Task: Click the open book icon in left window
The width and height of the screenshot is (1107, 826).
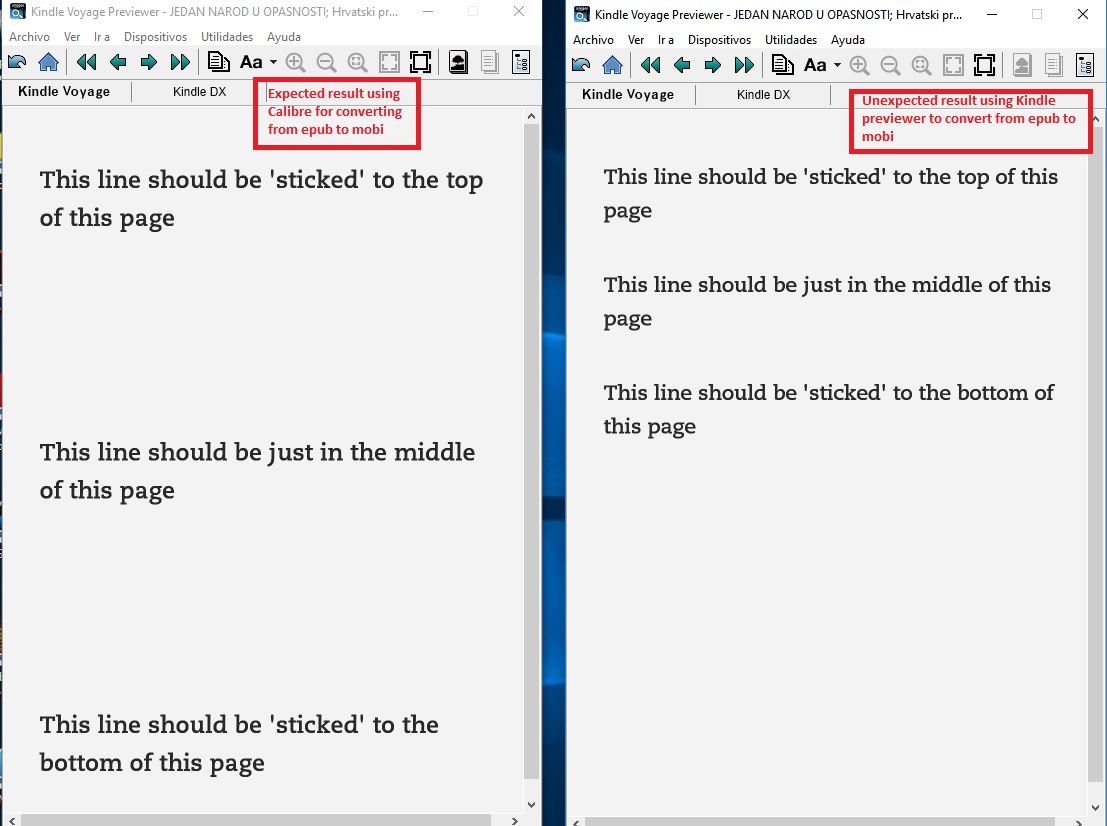Action: coord(17,62)
